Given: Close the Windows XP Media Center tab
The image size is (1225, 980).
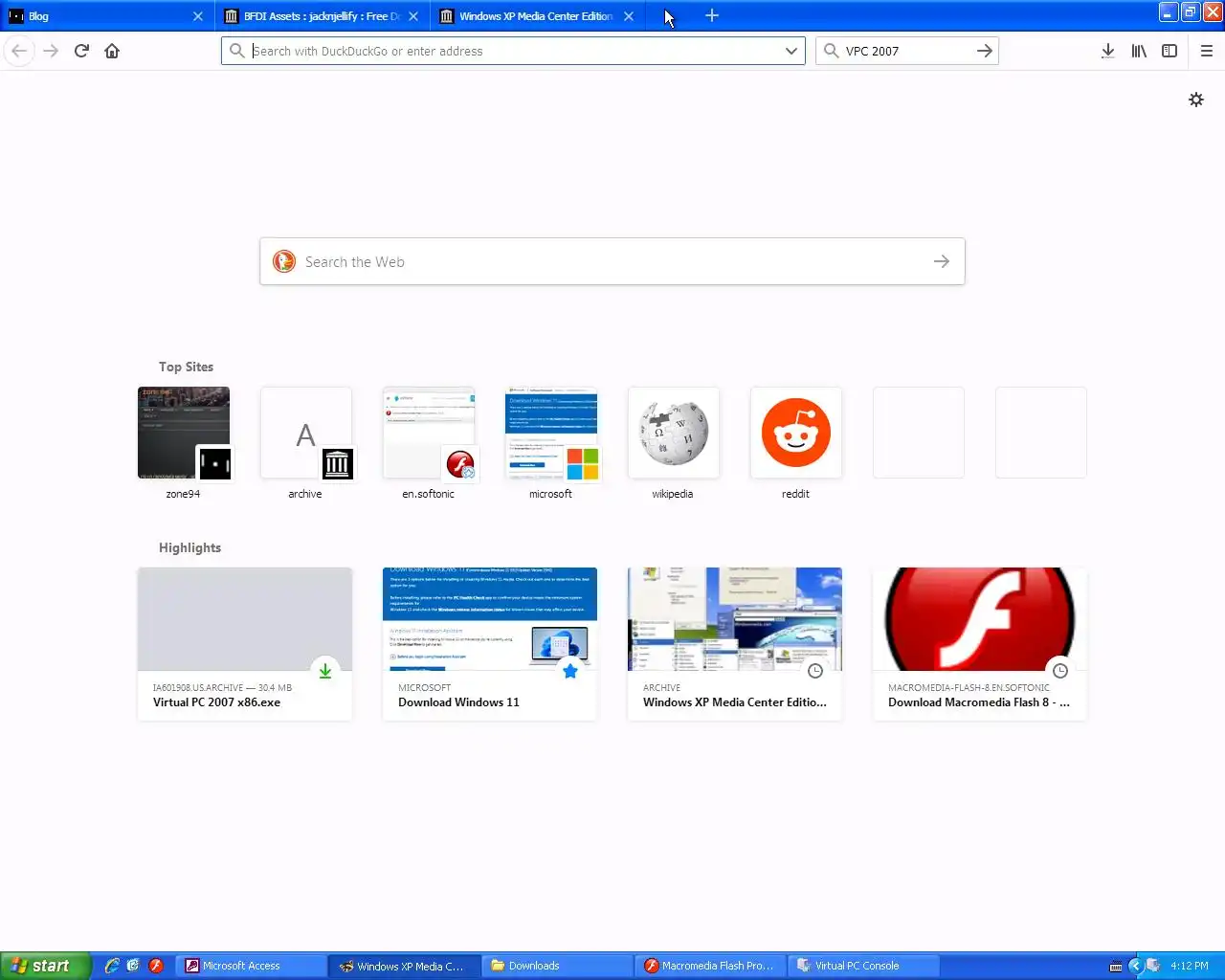Looking at the screenshot, I should click(629, 16).
